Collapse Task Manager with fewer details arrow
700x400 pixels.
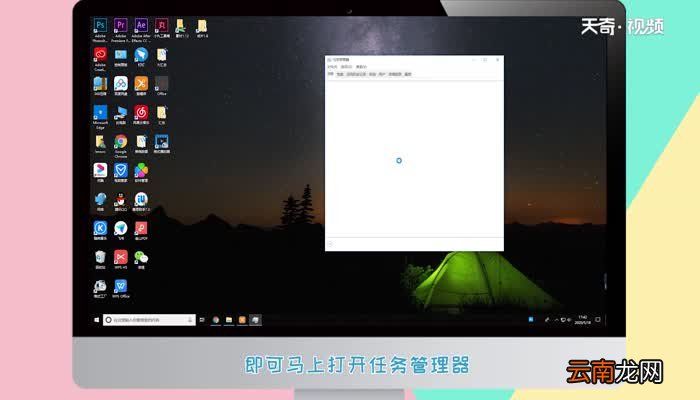coord(330,244)
